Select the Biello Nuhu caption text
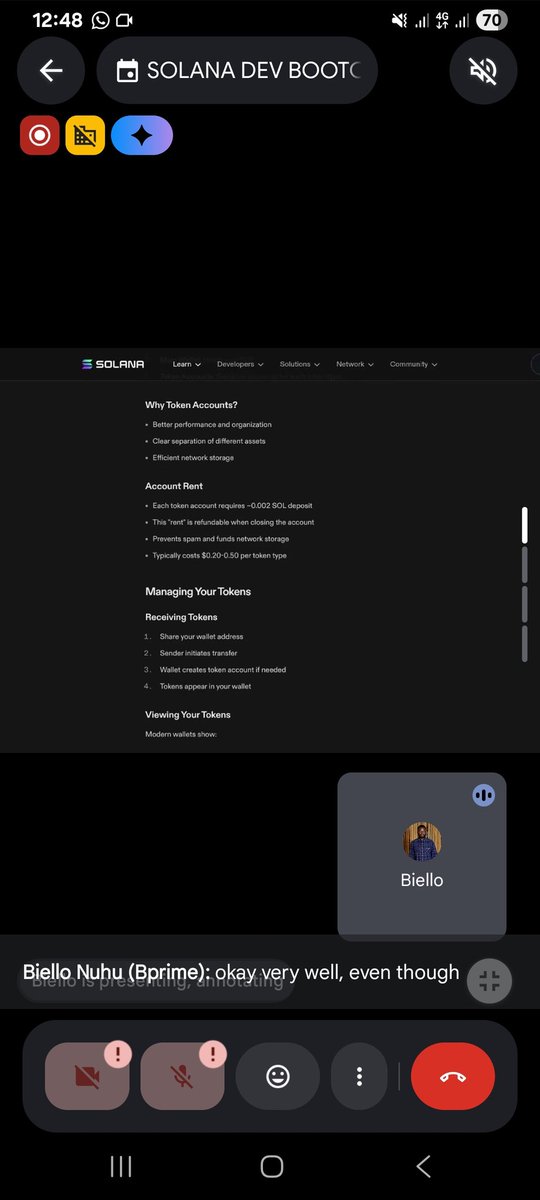540x1200 pixels. click(x=241, y=972)
